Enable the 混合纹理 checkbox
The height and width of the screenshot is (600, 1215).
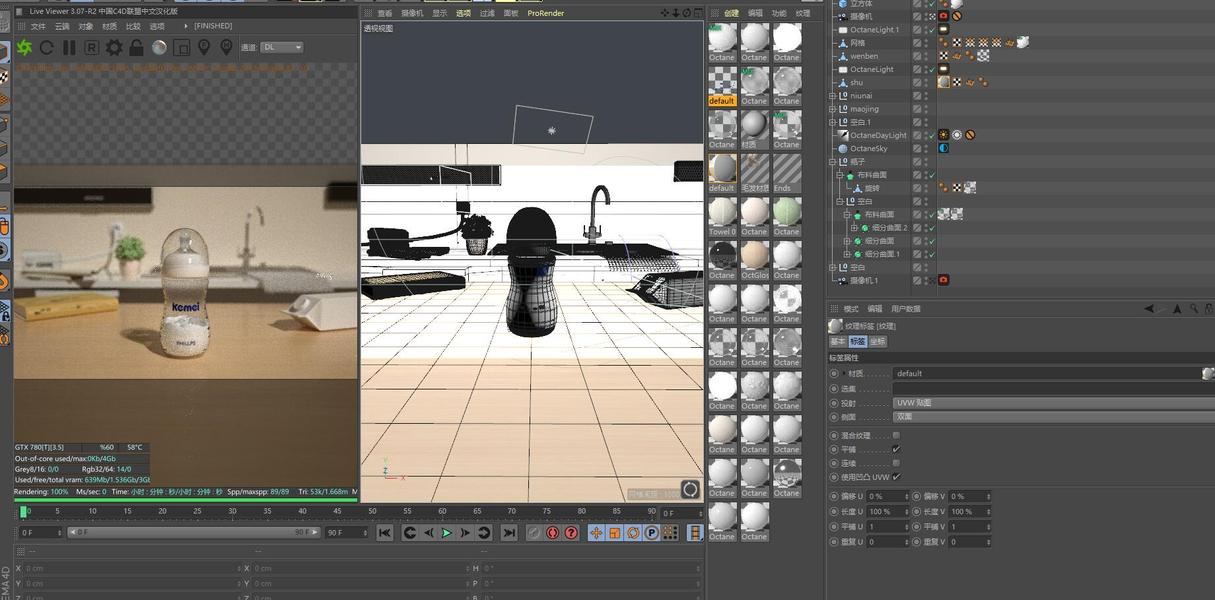[896, 436]
